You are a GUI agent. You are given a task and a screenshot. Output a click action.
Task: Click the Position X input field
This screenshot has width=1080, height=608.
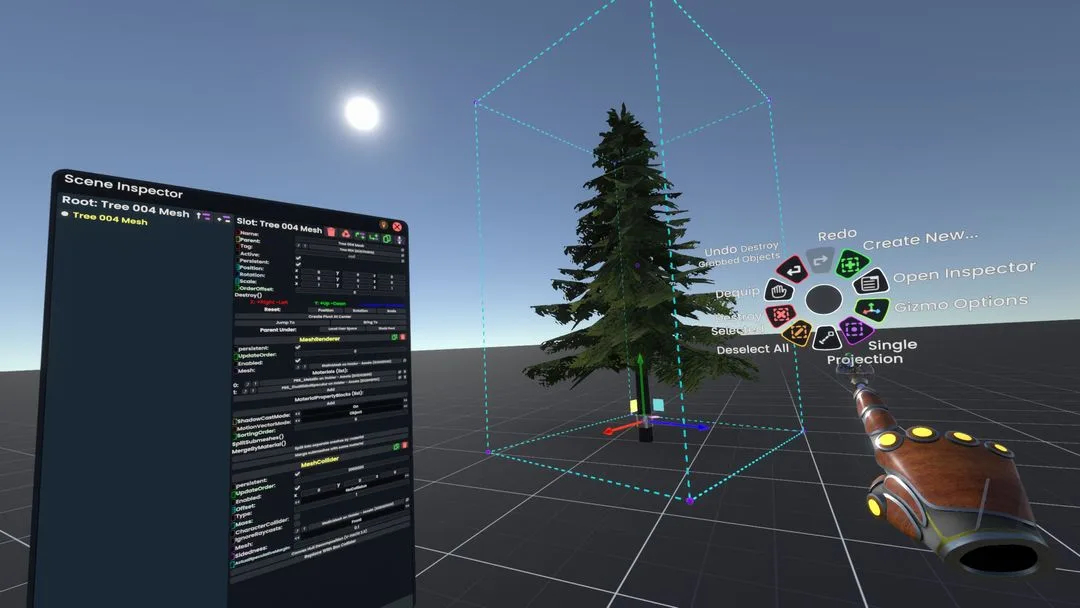pos(318,272)
